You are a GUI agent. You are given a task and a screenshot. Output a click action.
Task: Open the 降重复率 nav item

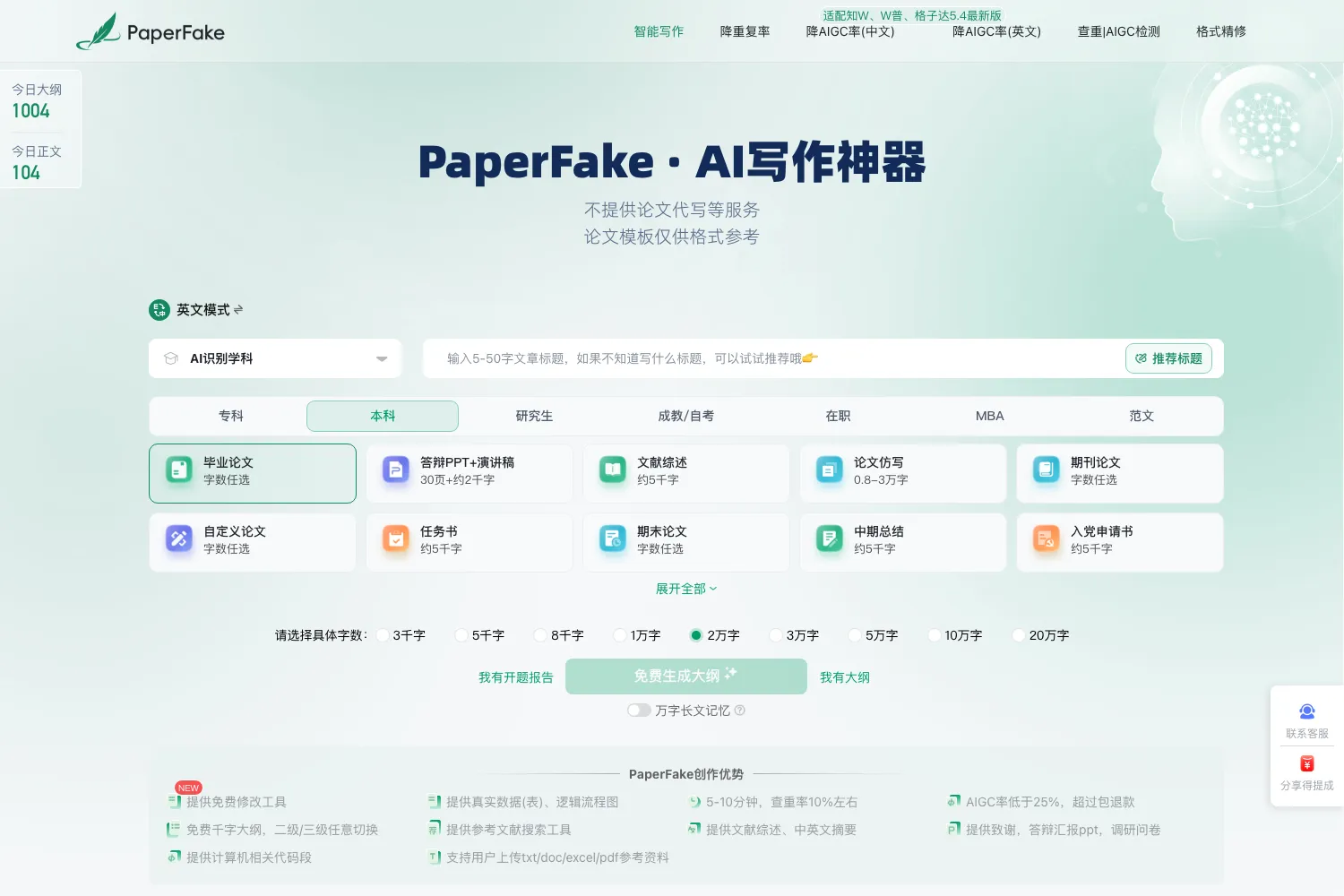(745, 31)
